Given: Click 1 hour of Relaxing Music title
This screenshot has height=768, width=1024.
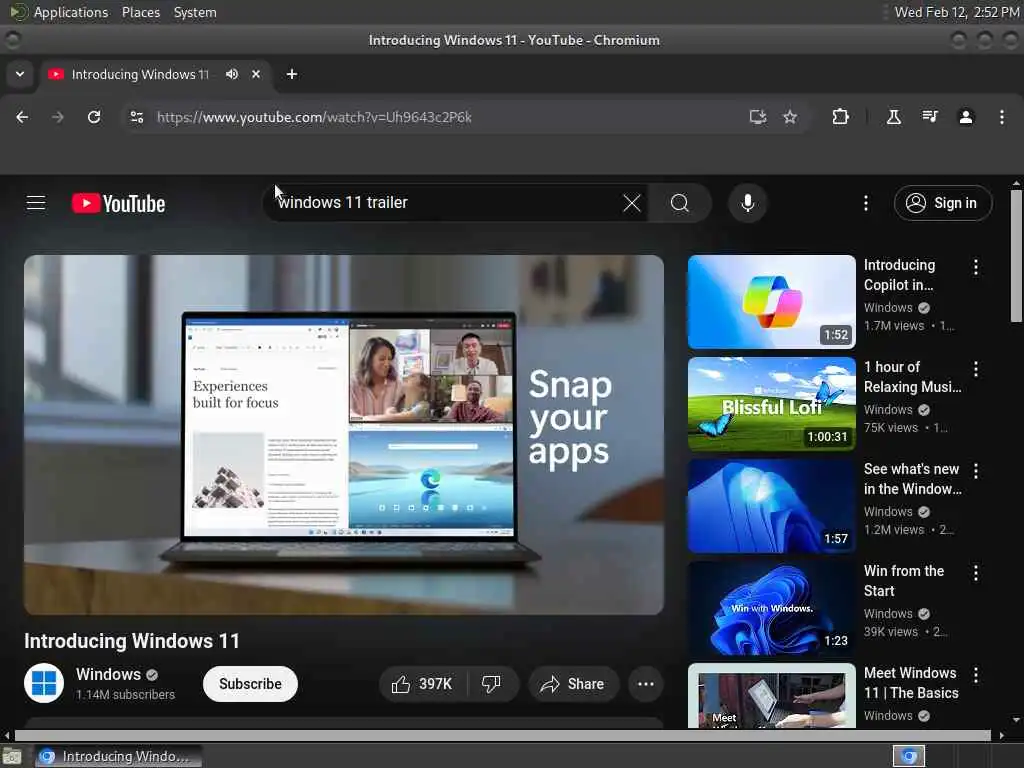Looking at the screenshot, I should pos(912,377).
